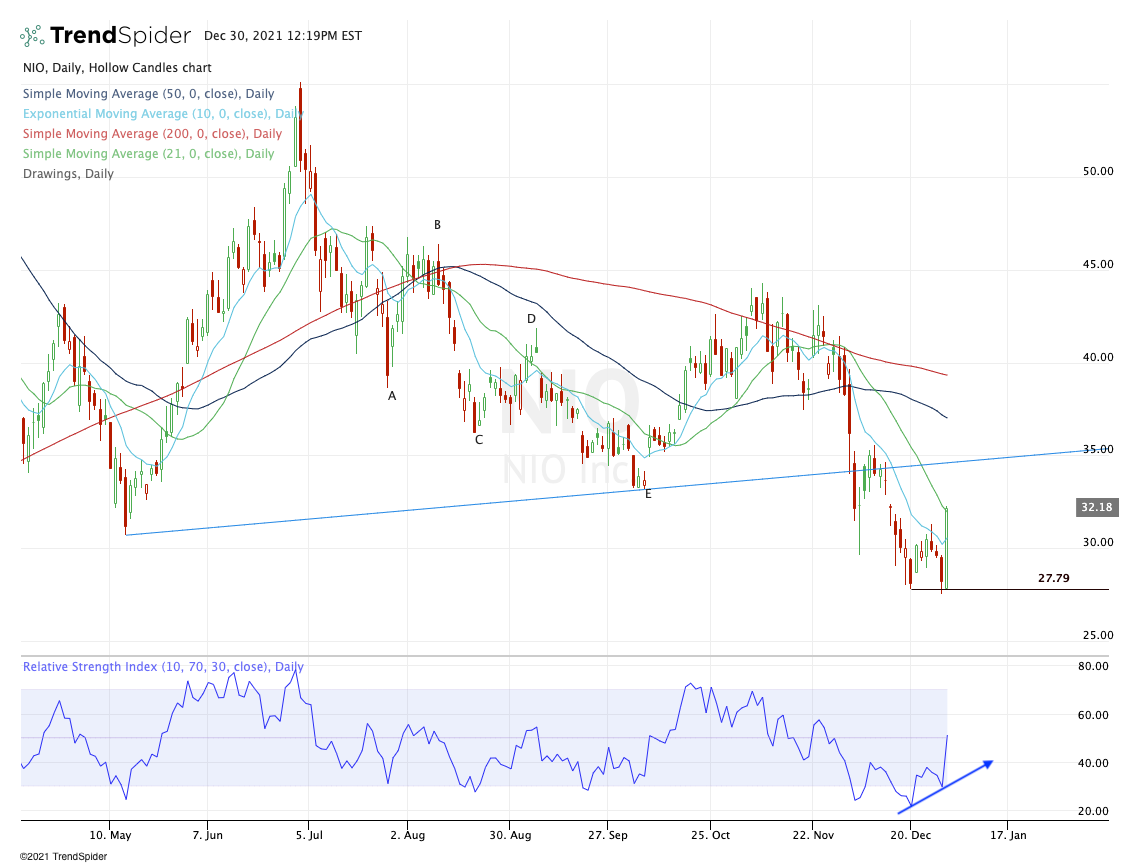Click the current price tag 32.18

point(1097,507)
